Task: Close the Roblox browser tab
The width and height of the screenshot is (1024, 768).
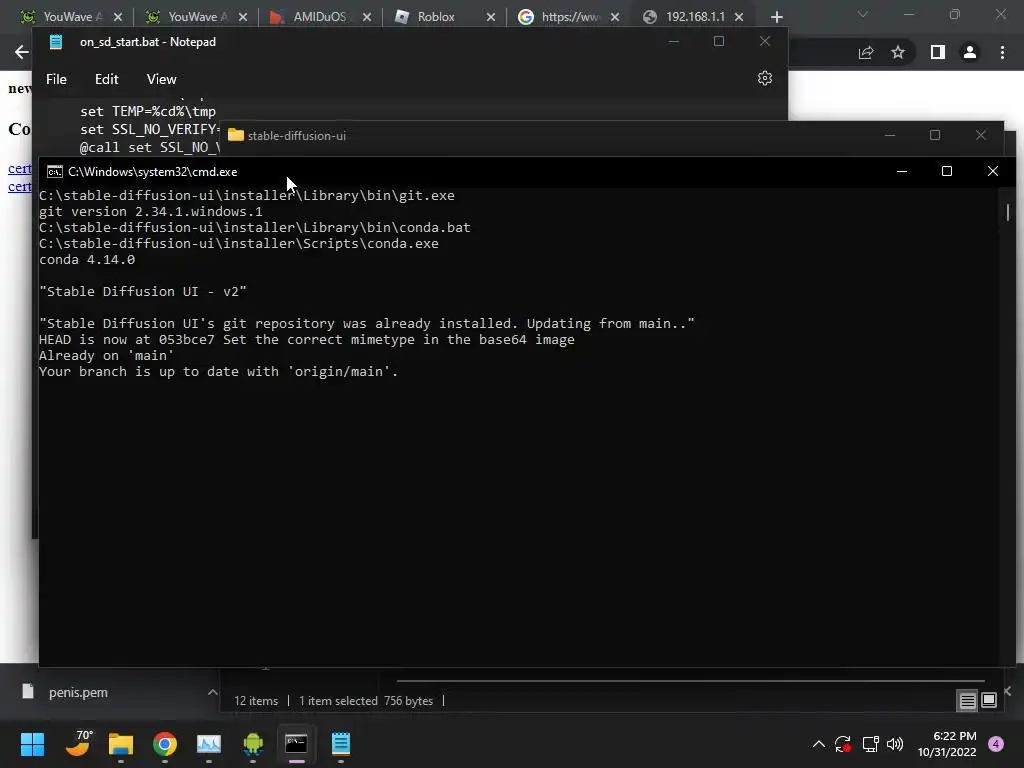Action: 490,17
